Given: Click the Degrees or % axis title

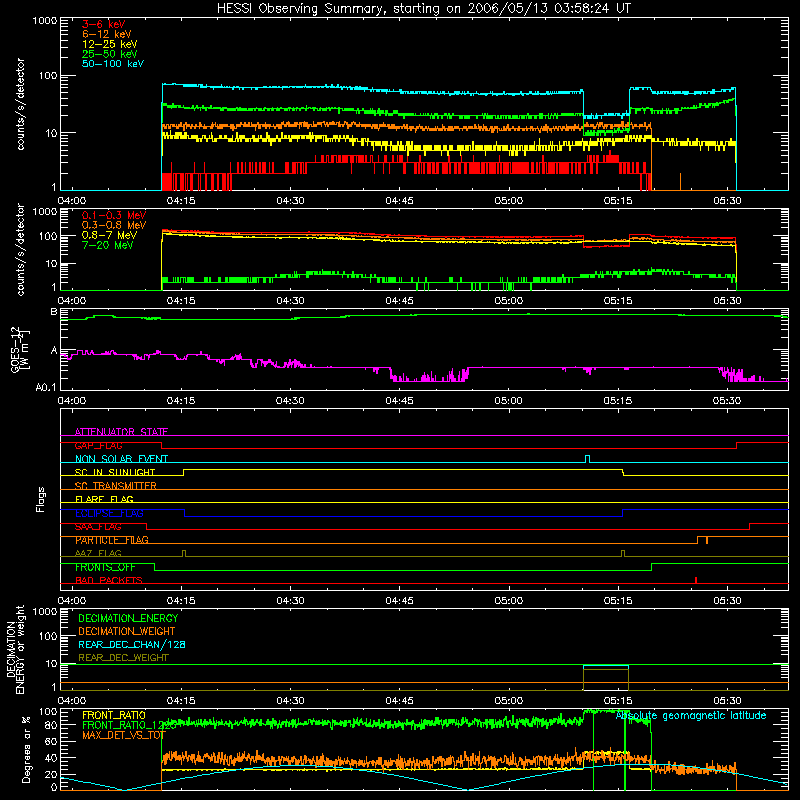Looking at the screenshot, I should (26, 750).
